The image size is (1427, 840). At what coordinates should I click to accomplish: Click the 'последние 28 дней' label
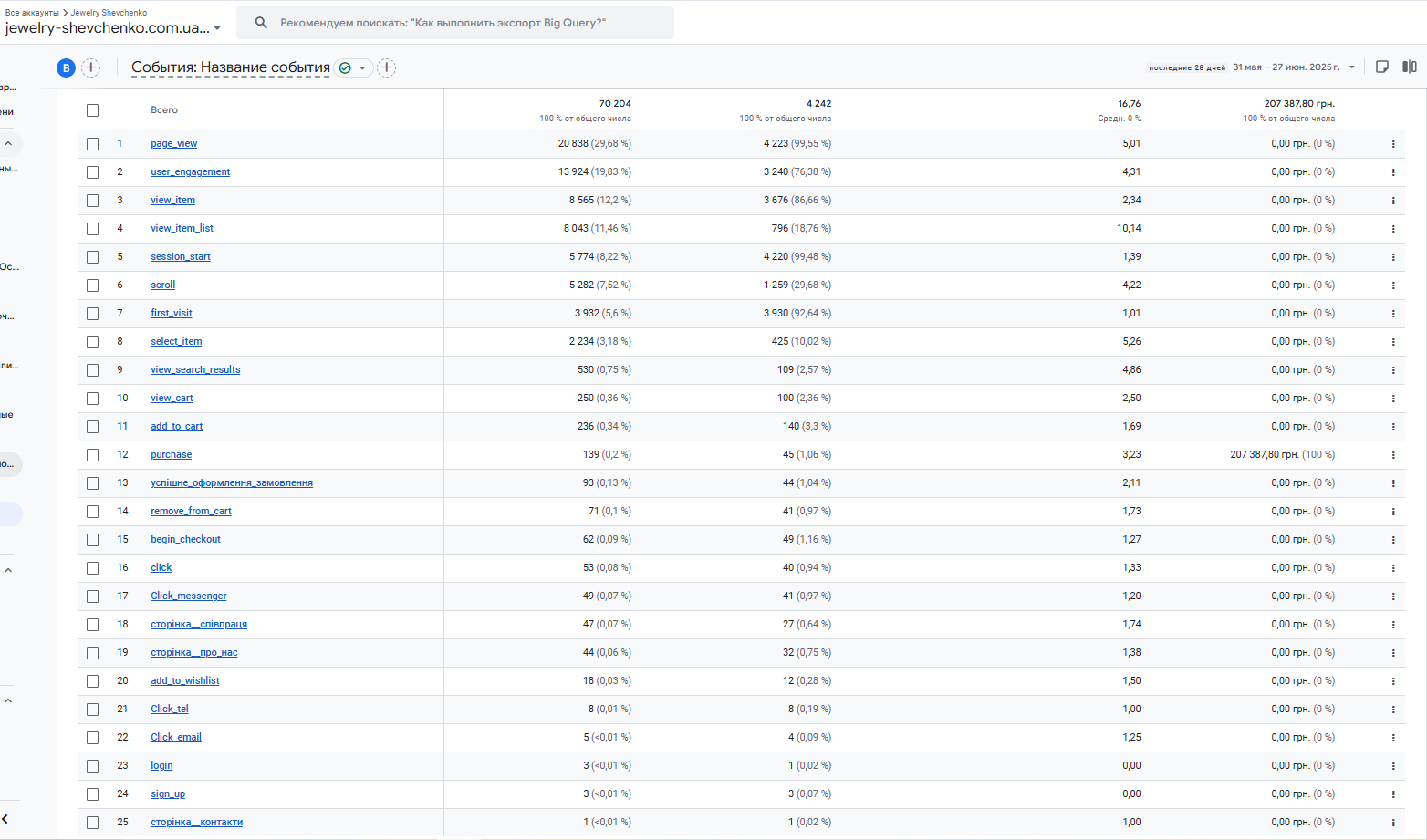click(1187, 67)
